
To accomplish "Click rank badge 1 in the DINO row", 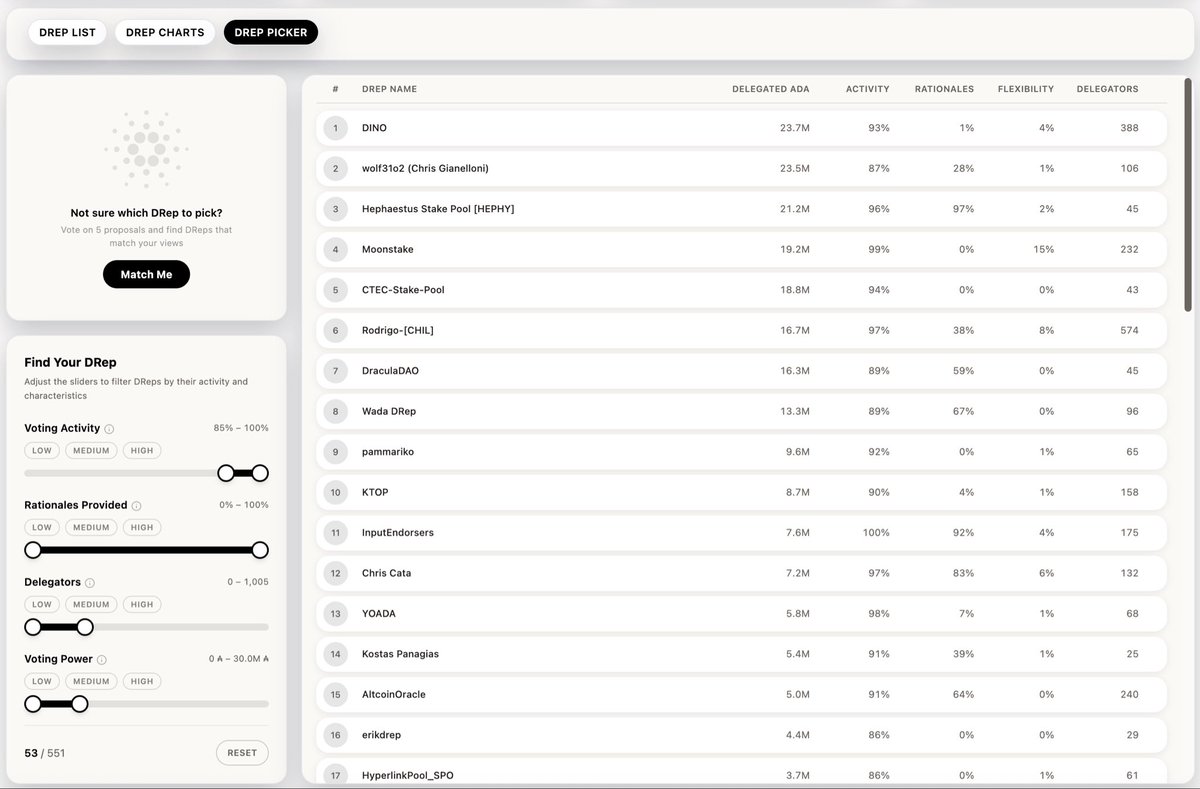I will pos(335,128).
